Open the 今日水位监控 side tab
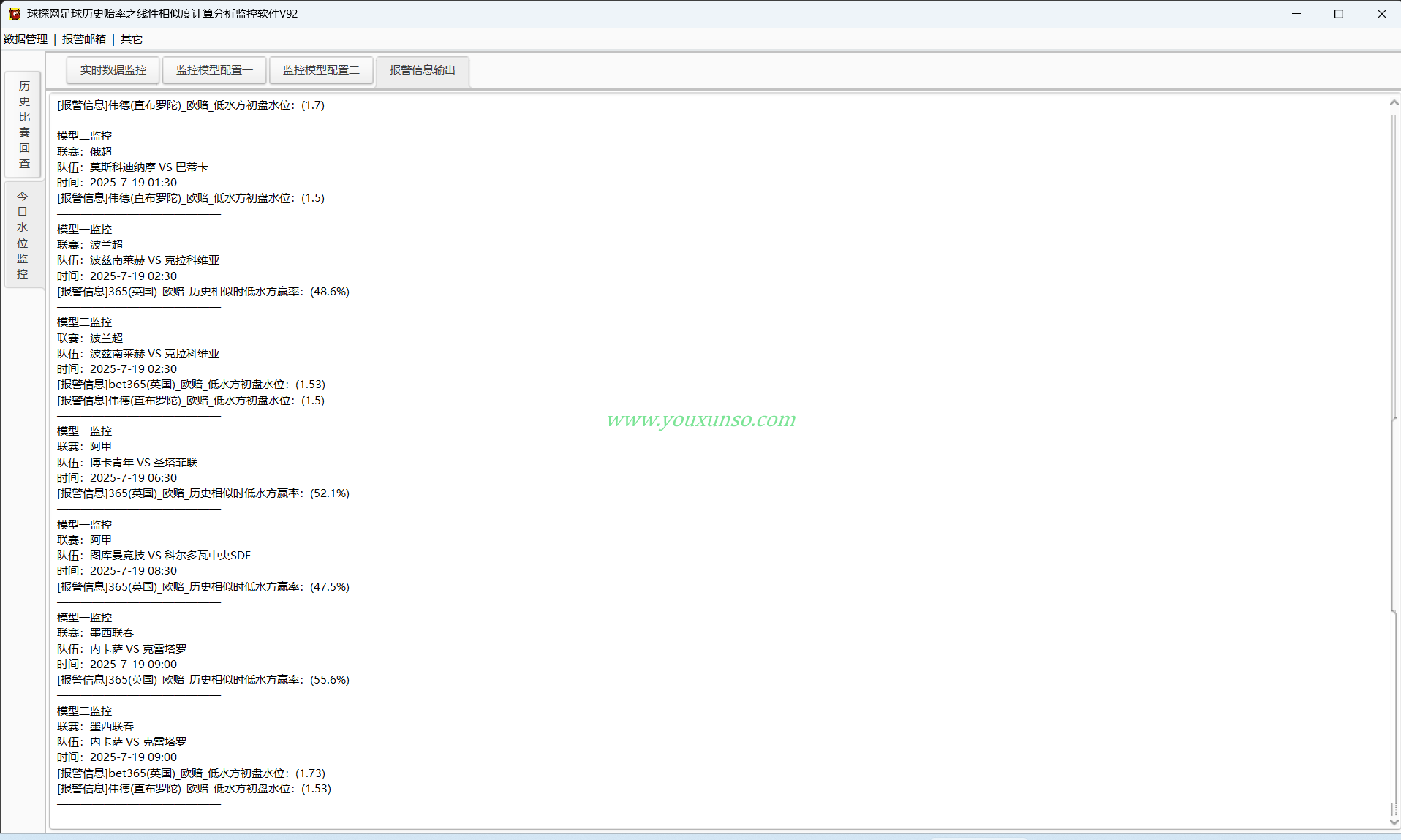1401x840 pixels. [x=23, y=235]
